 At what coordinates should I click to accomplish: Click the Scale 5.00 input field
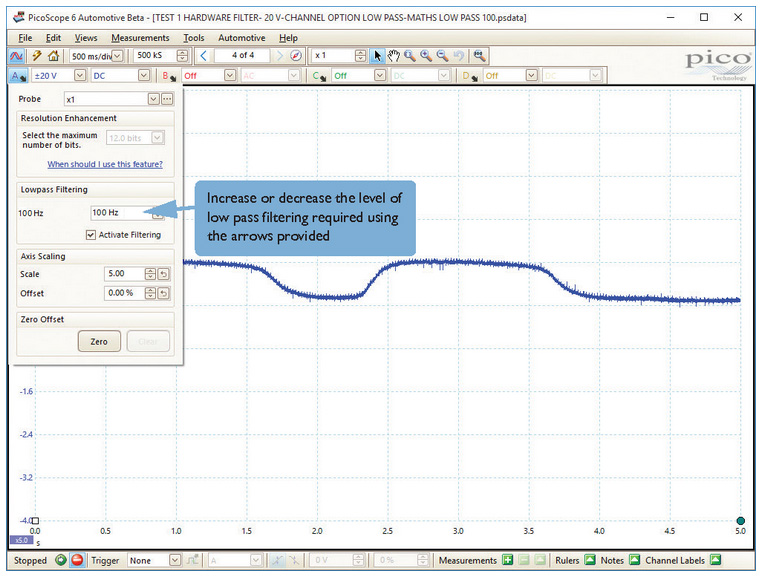tap(124, 274)
